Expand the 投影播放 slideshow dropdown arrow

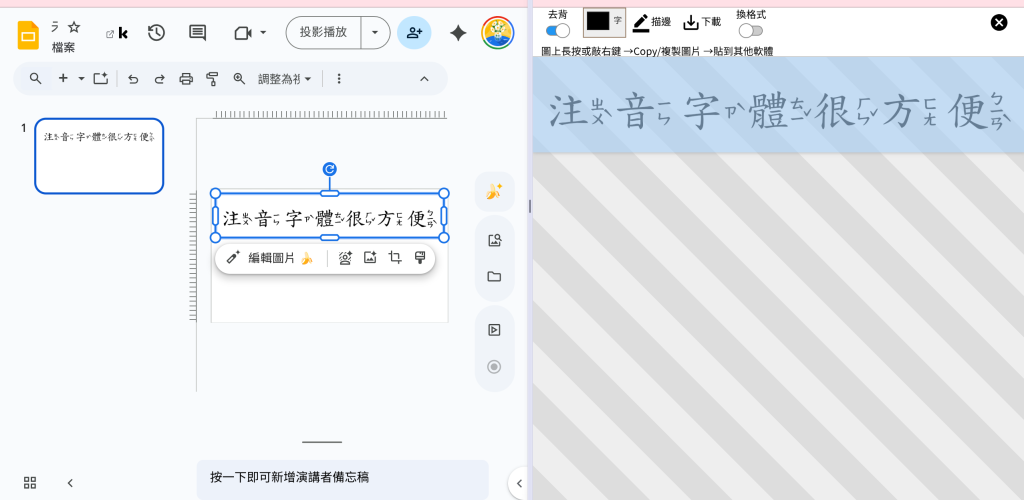point(375,32)
